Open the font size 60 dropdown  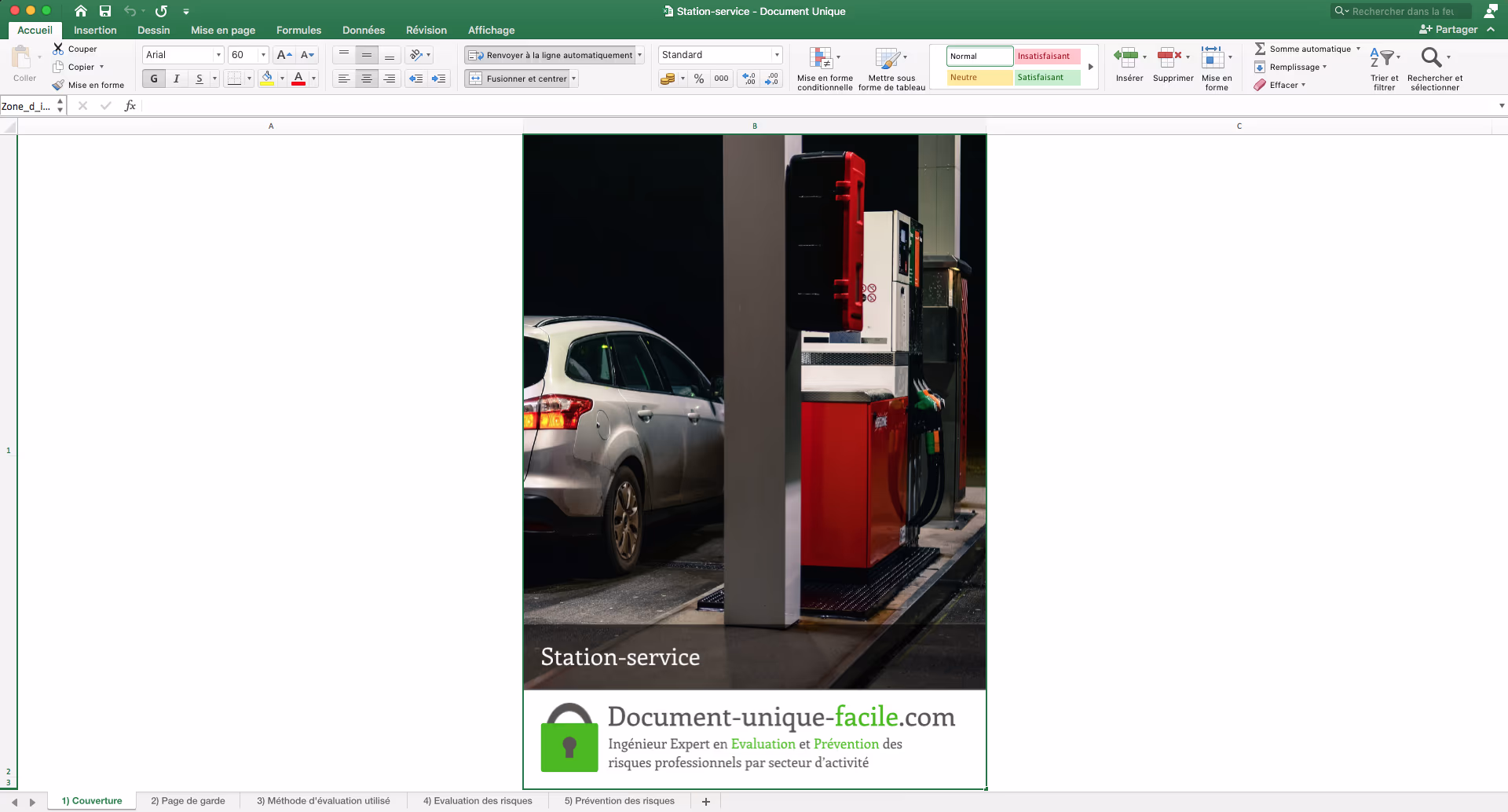tap(263, 55)
